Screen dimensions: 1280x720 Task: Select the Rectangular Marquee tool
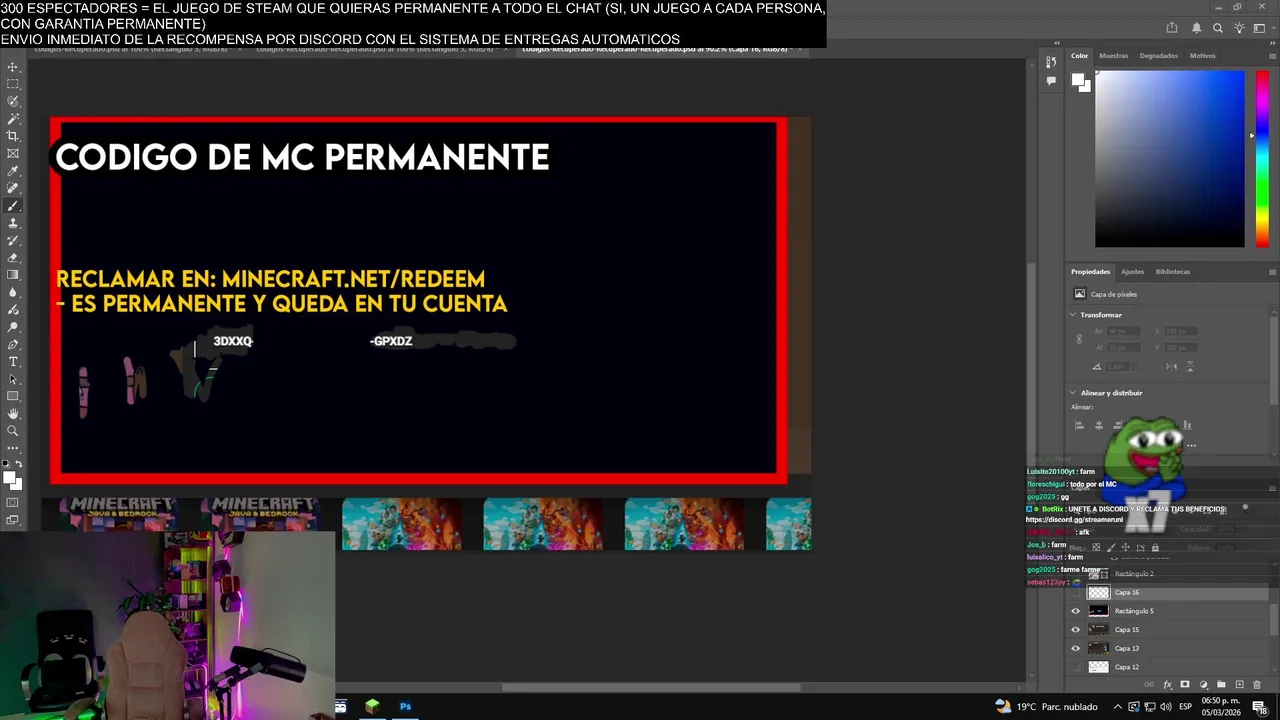[13, 84]
